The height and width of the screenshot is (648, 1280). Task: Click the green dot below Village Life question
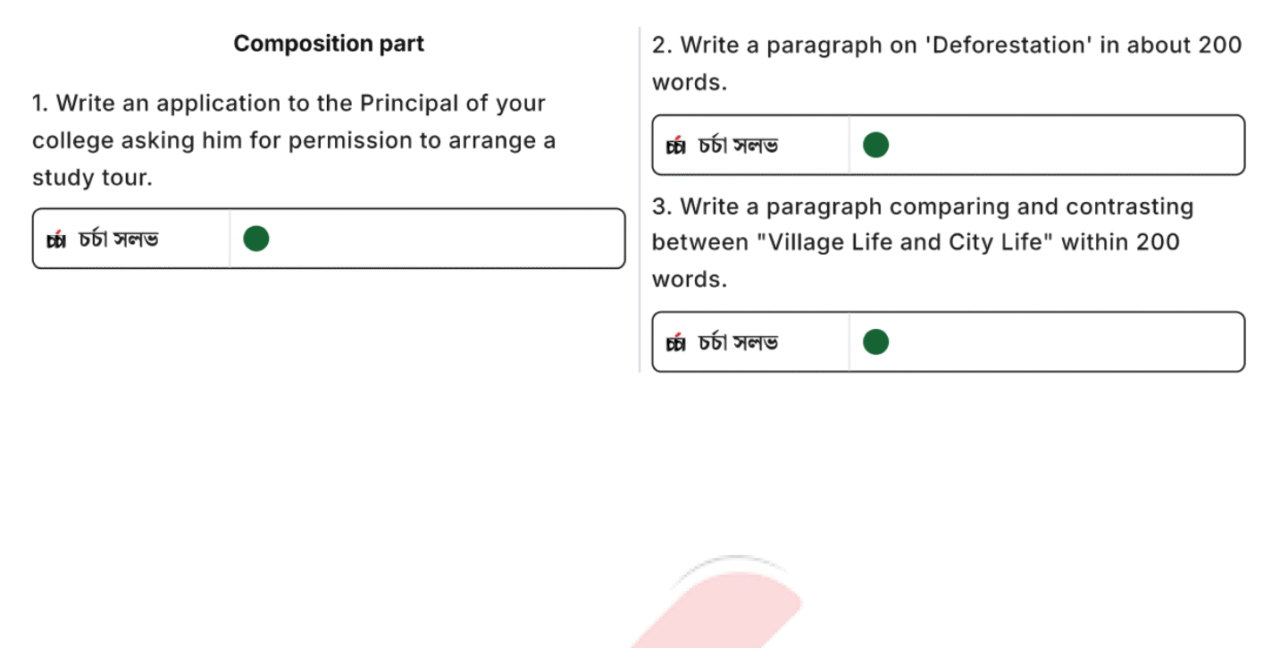pos(876,342)
